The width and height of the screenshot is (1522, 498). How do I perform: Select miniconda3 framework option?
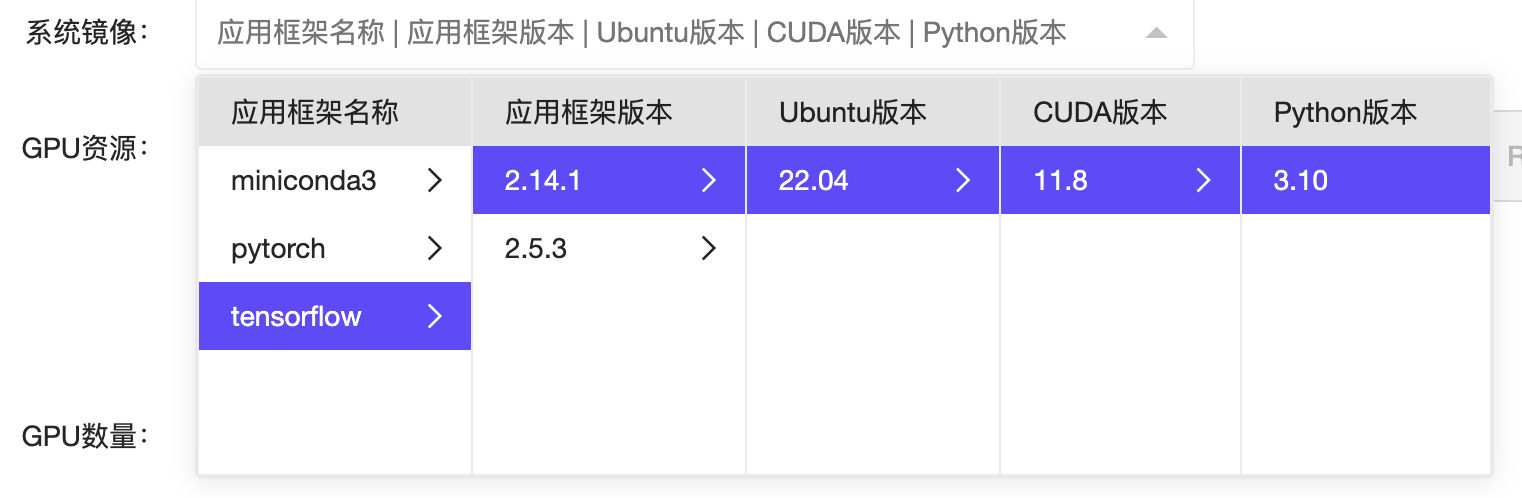click(x=304, y=181)
